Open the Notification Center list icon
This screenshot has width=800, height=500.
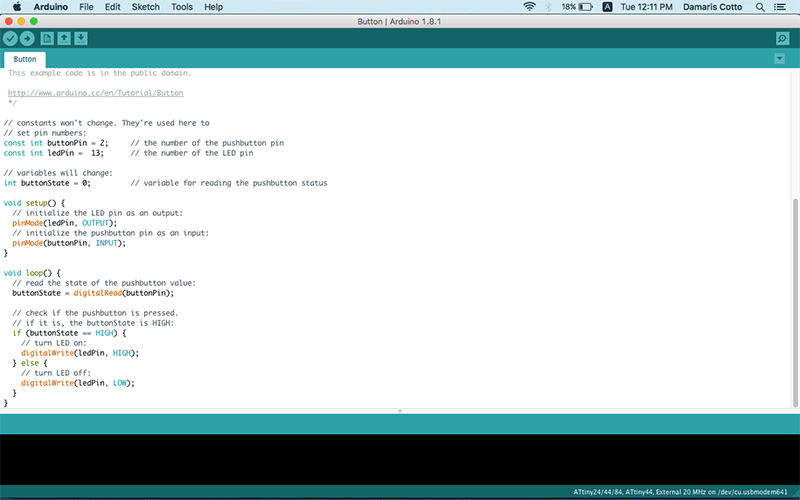tap(780, 7)
